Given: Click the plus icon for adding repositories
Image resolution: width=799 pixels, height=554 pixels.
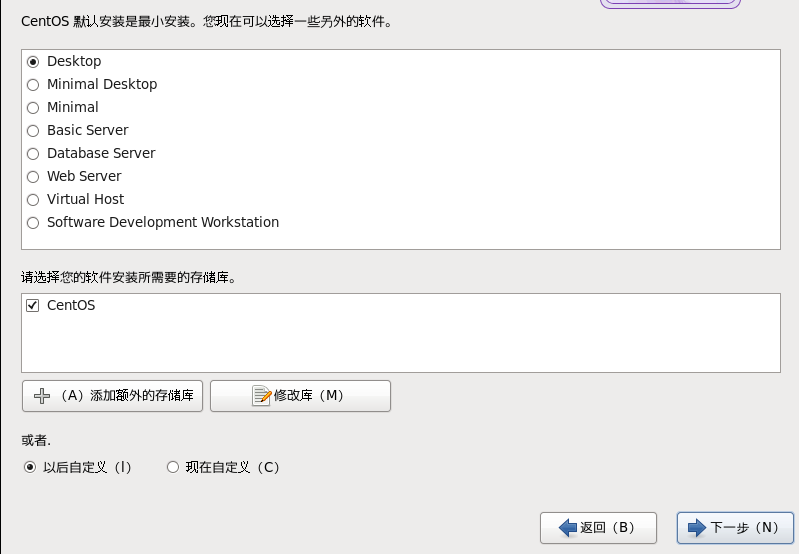Looking at the screenshot, I should 42,395.
